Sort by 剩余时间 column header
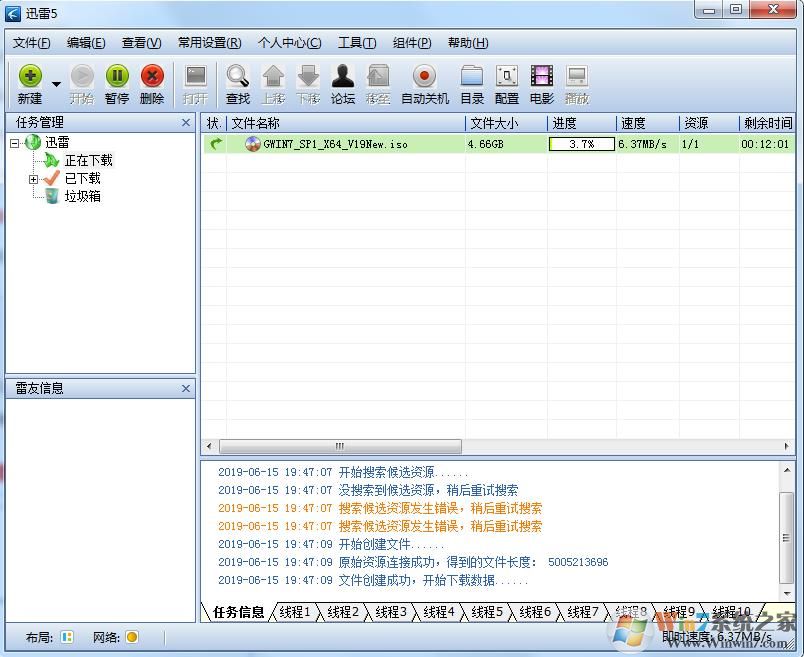Viewport: 804px width, 657px height. click(x=767, y=123)
